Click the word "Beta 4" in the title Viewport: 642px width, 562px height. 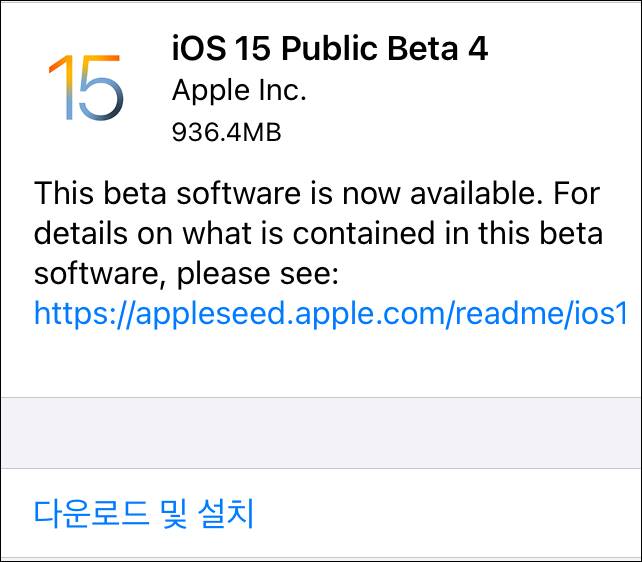coord(440,48)
